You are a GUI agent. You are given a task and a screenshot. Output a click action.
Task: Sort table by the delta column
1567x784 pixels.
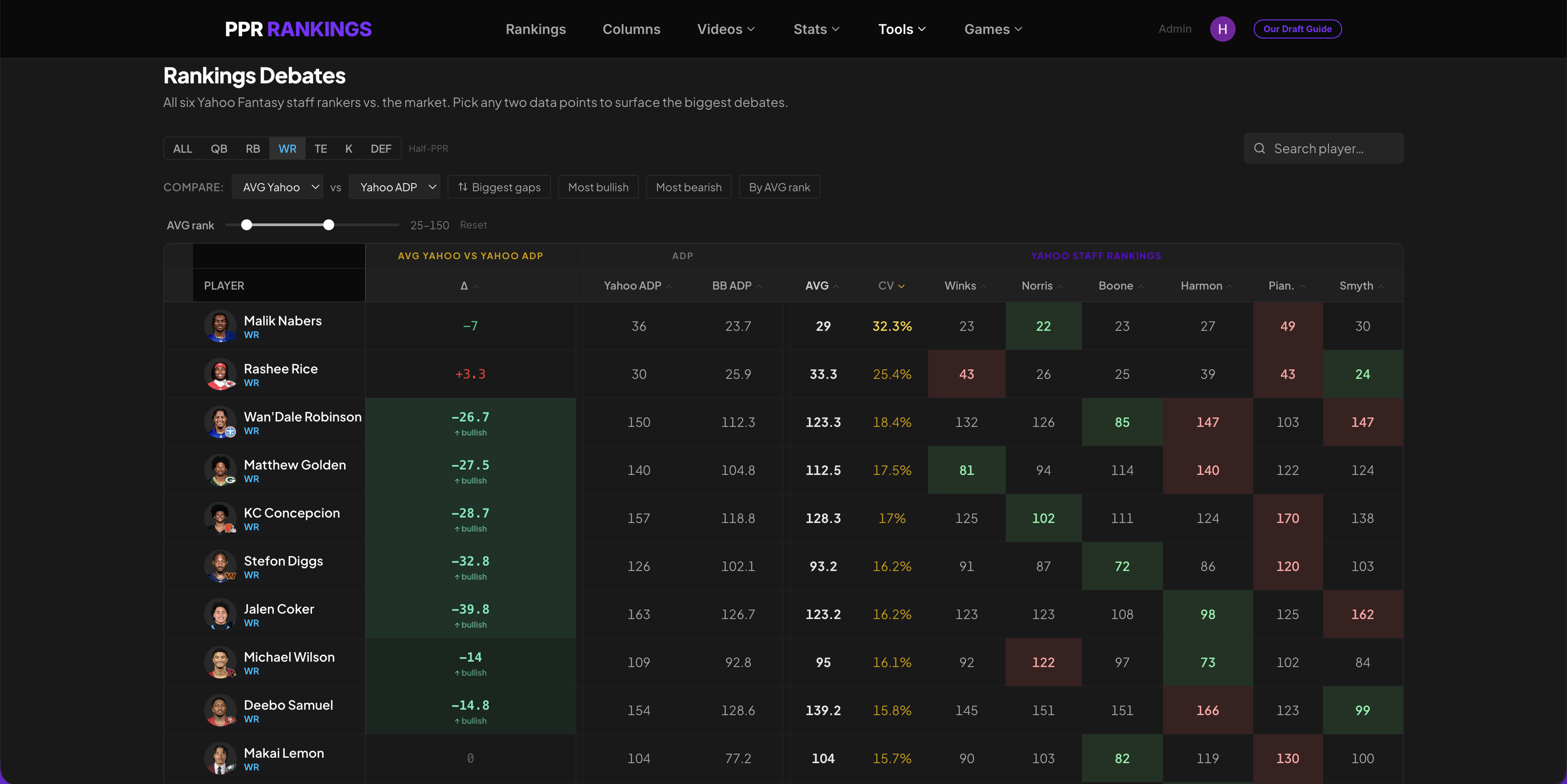point(470,286)
